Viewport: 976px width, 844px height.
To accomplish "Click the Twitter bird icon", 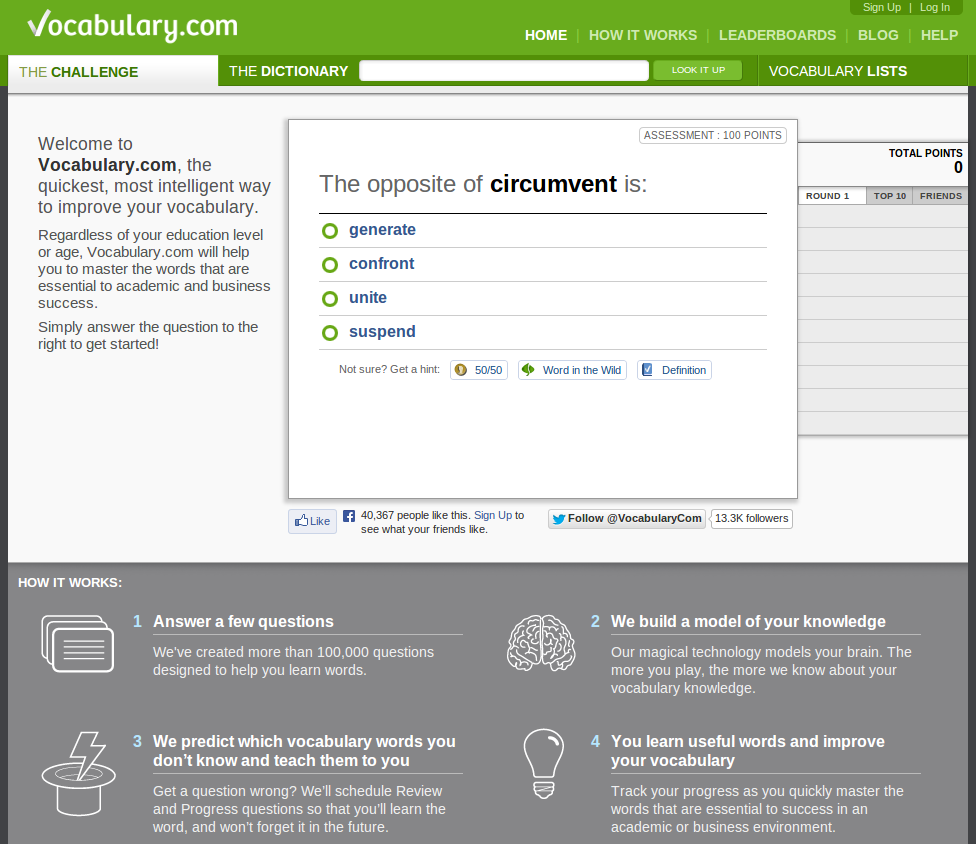I will (559, 518).
